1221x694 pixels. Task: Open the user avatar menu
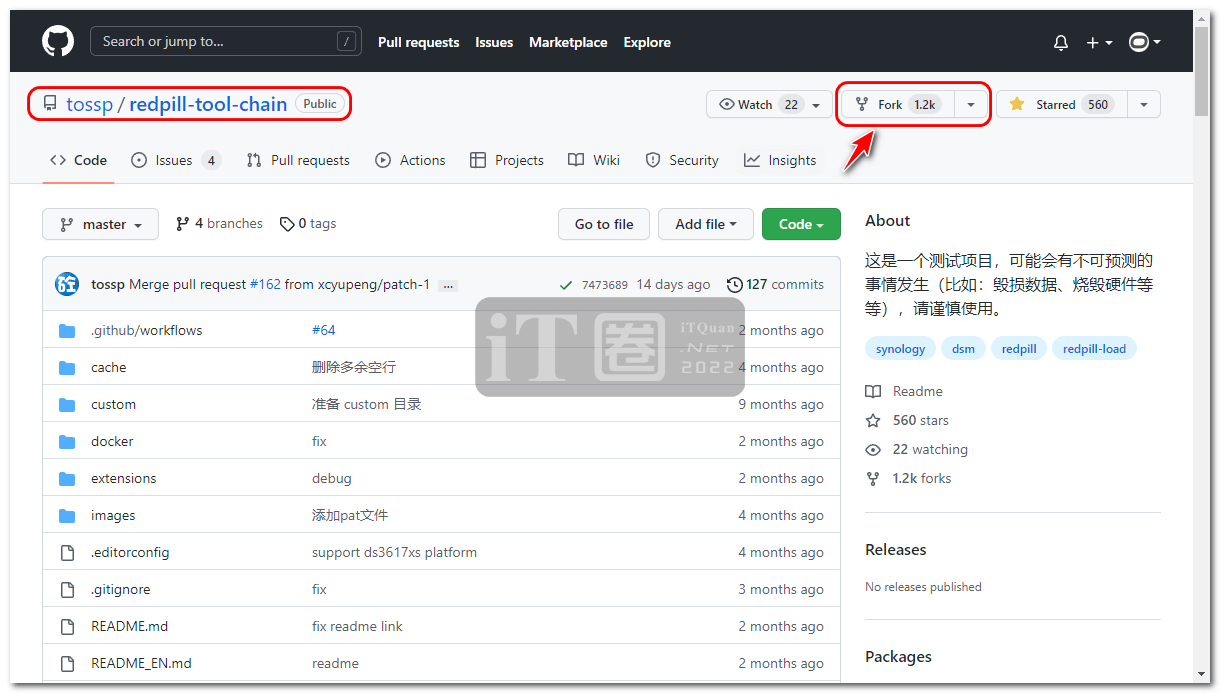[x=1144, y=42]
